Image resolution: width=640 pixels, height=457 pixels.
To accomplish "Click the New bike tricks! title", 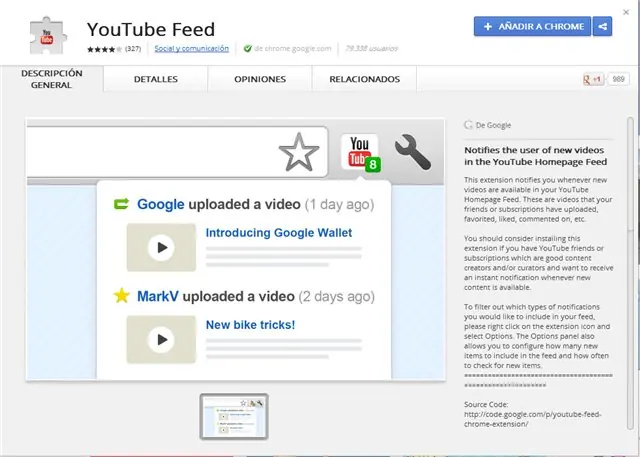I will click(x=250, y=325).
